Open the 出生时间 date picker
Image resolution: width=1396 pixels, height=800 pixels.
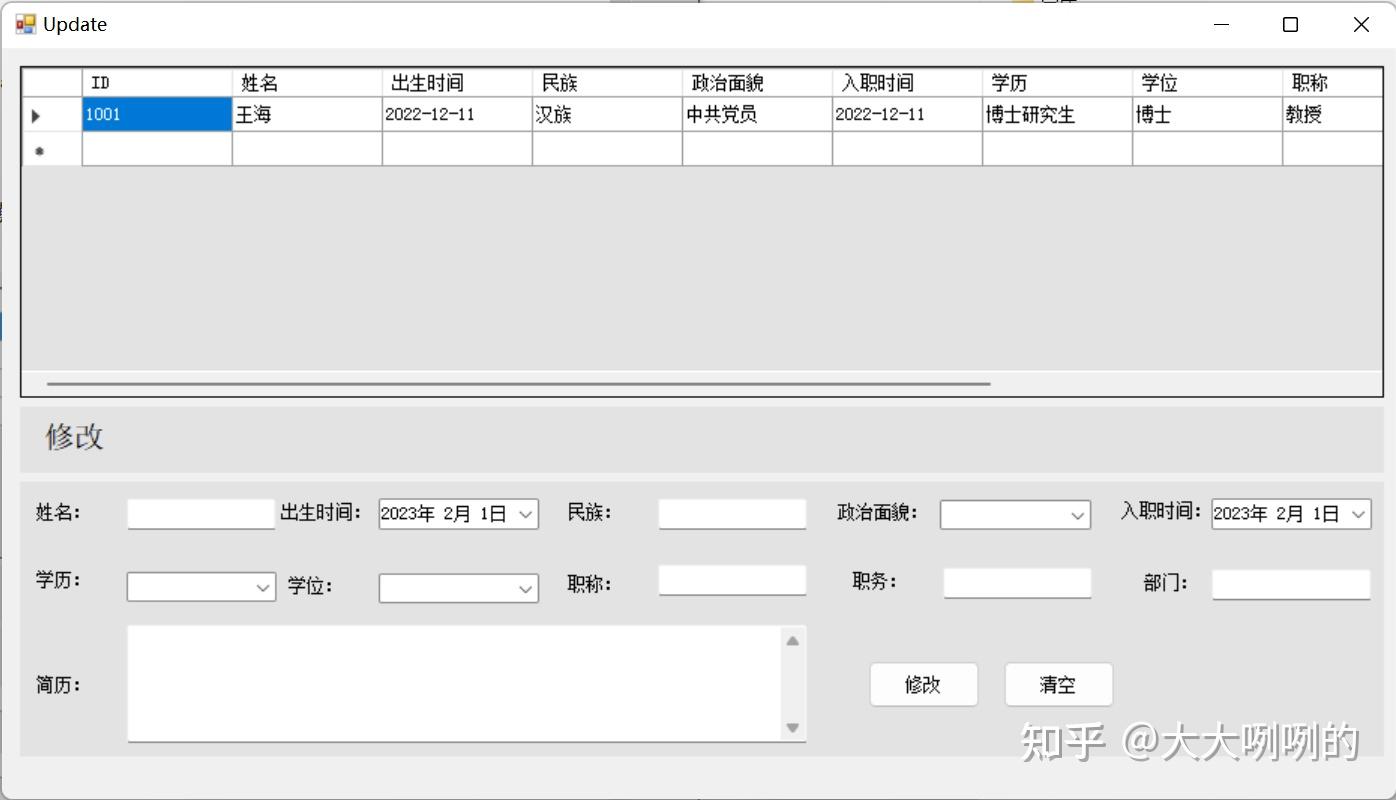[x=527, y=512]
